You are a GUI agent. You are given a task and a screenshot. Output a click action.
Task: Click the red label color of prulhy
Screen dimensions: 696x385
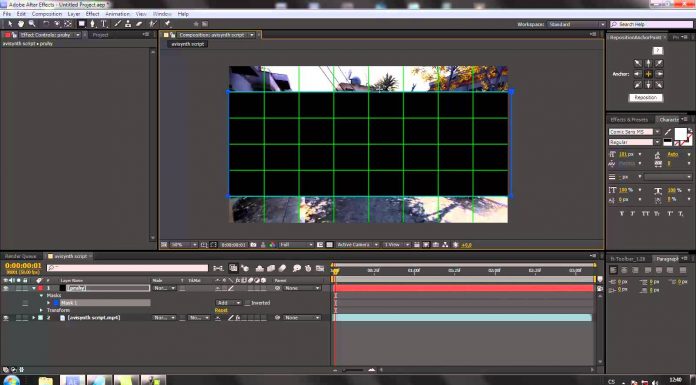(41, 288)
